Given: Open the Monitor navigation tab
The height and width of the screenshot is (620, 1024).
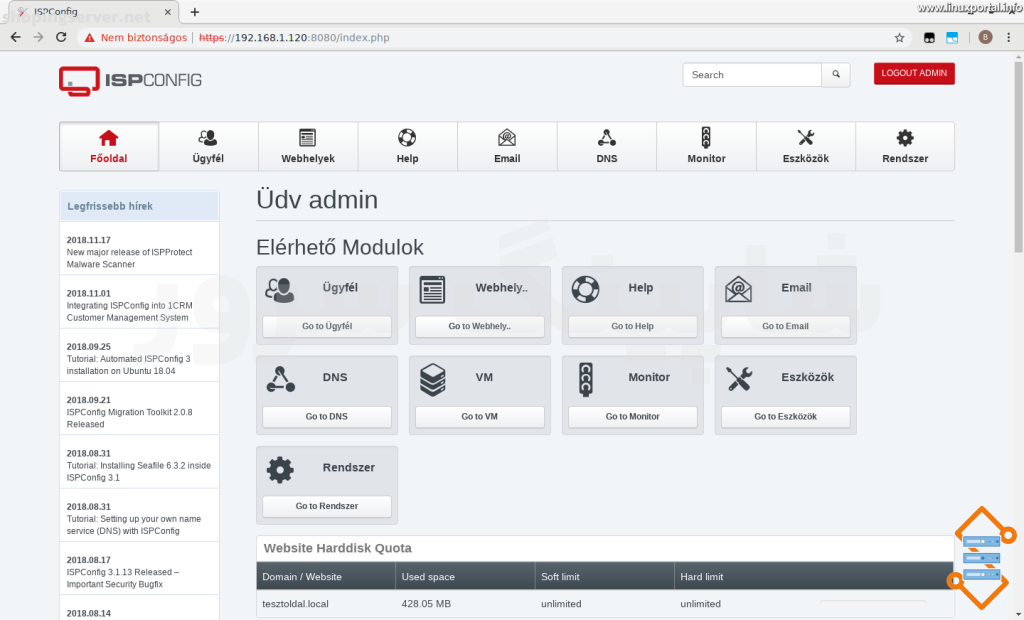Looking at the screenshot, I should 707,146.
